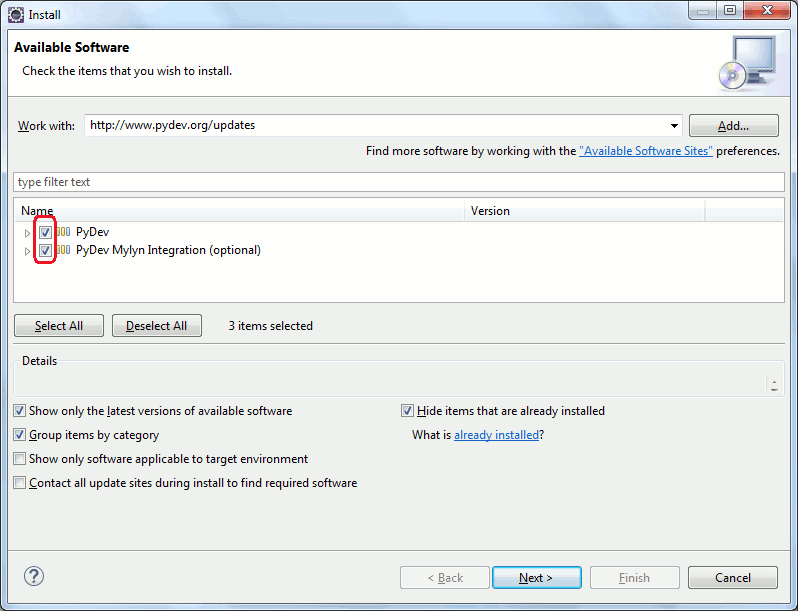
Task: Click the Add... button
Action: pyautogui.click(x=733, y=126)
